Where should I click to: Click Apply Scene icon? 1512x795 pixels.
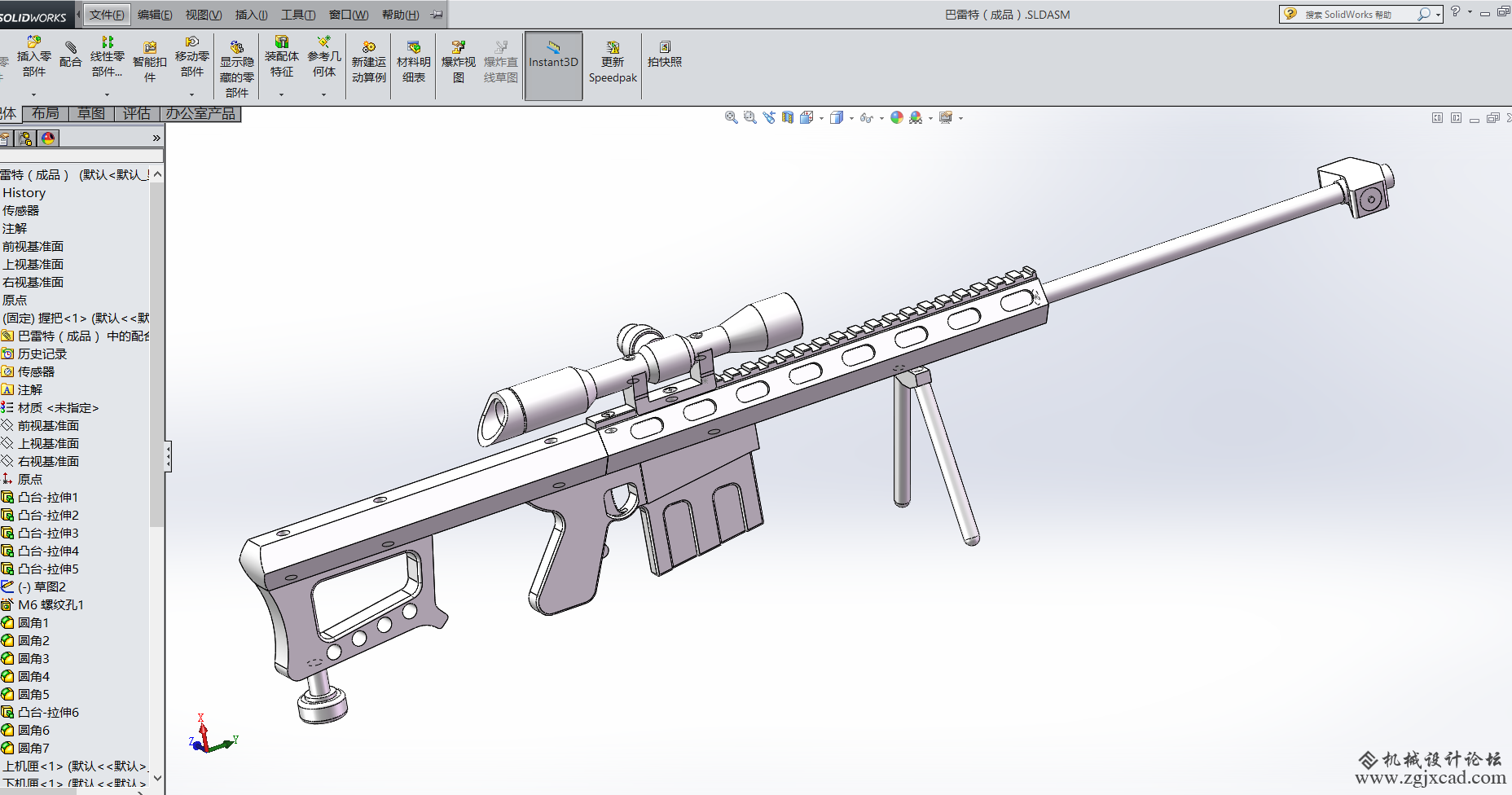point(916,117)
